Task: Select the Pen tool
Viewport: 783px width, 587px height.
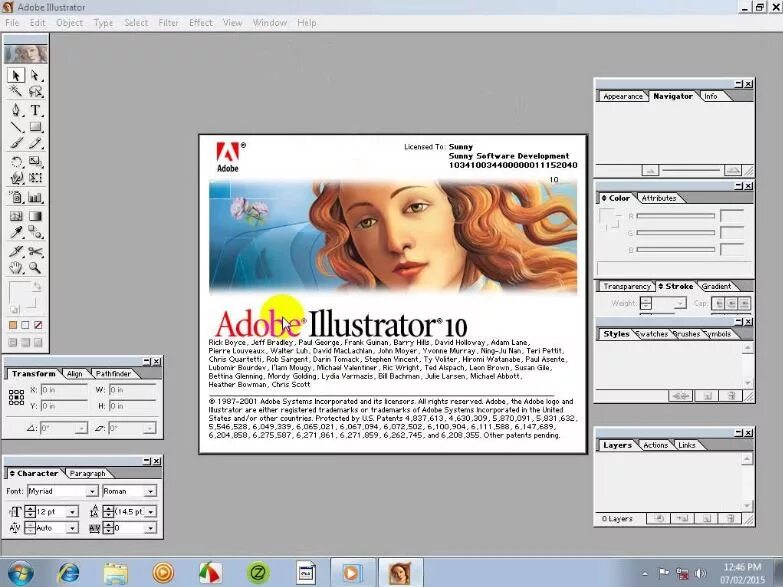Action: tap(16, 109)
